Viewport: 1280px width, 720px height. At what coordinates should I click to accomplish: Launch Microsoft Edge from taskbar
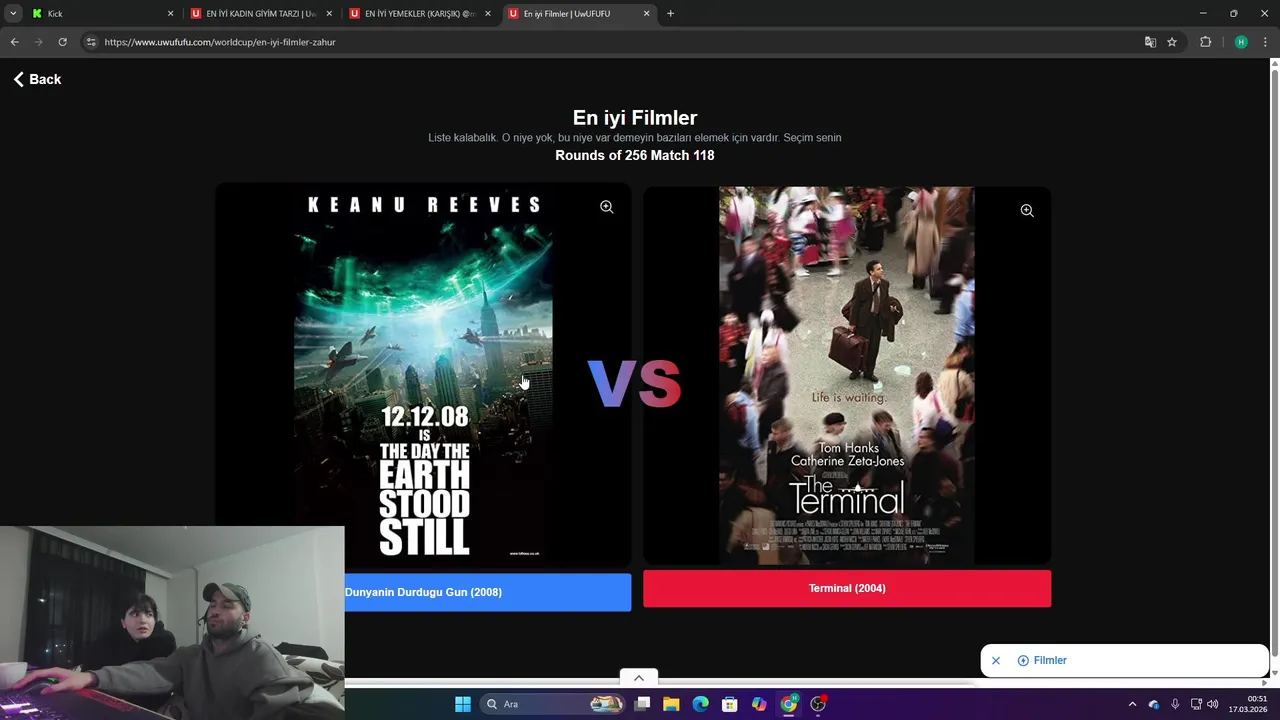pos(701,704)
